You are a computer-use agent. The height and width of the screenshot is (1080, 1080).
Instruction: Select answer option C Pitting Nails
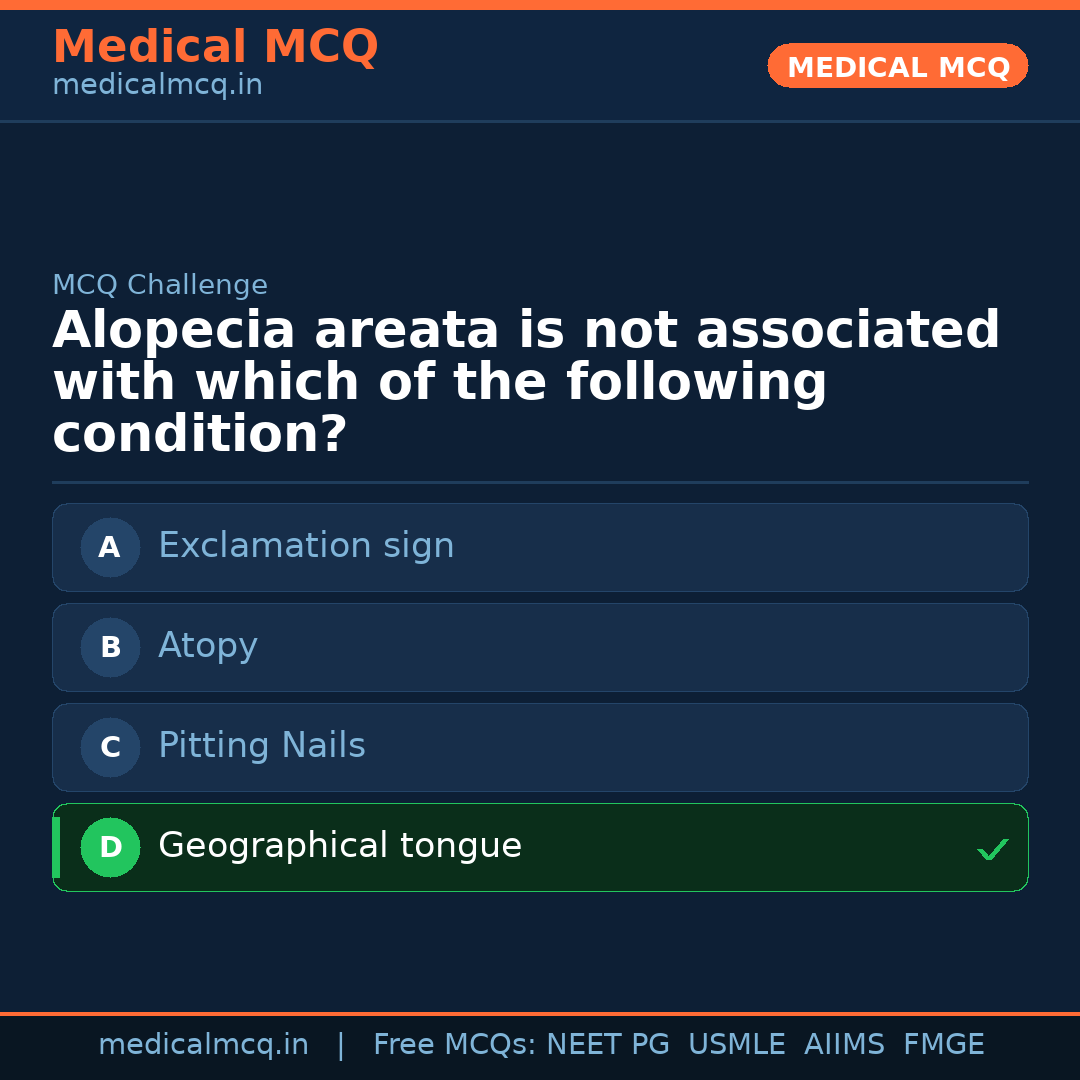click(x=540, y=747)
